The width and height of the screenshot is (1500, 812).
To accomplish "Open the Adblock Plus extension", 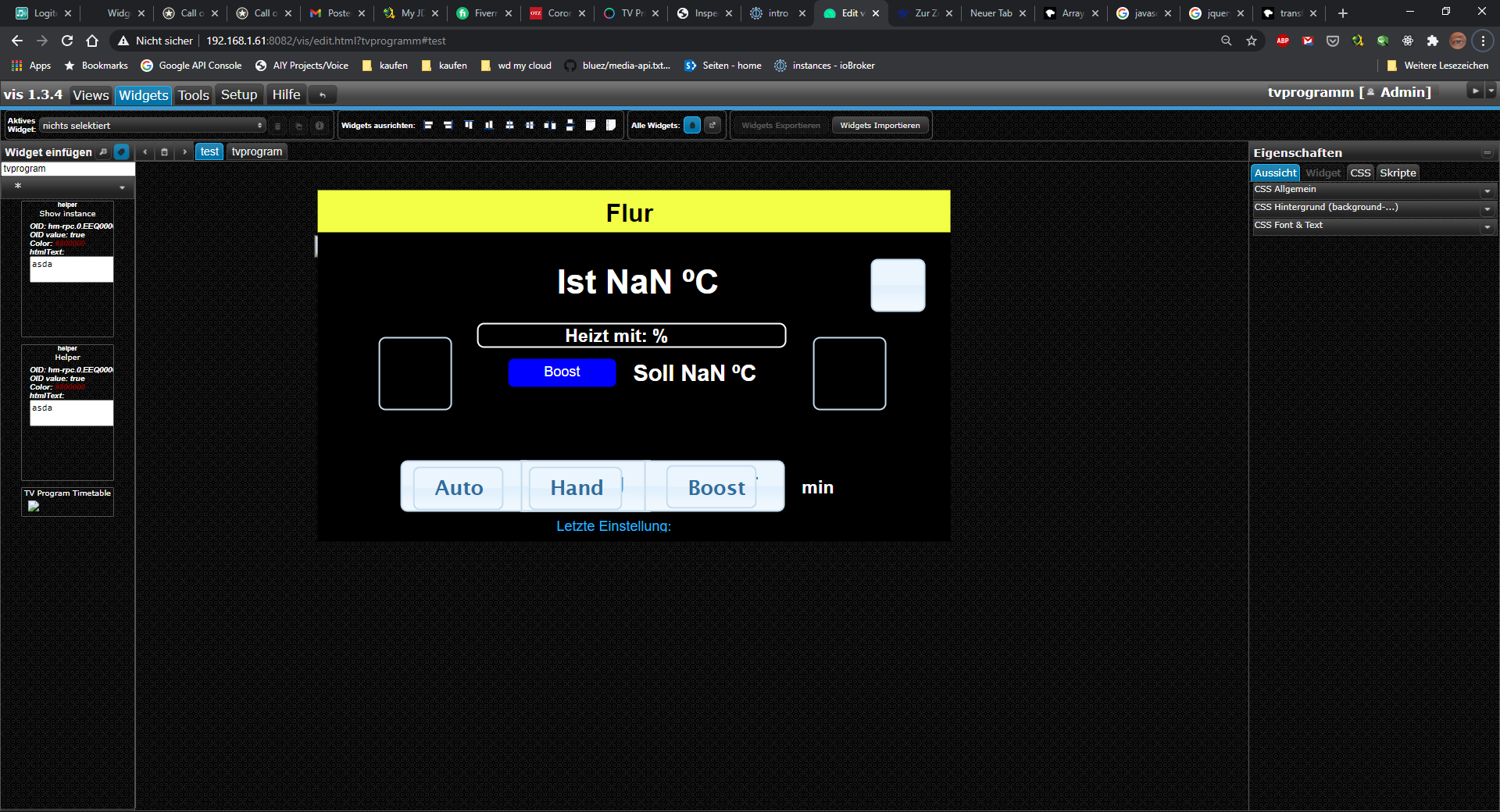I will click(x=1283, y=41).
